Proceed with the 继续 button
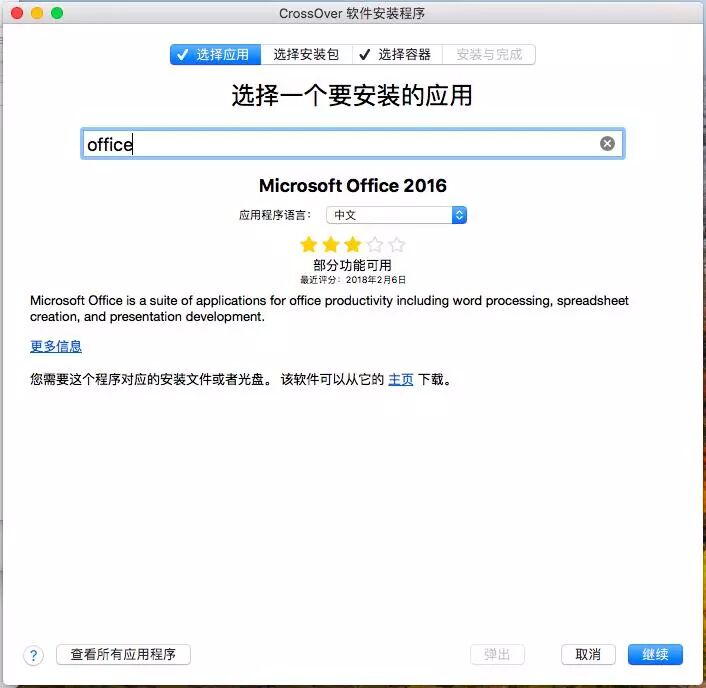Image resolution: width=706 pixels, height=688 pixels. tap(655, 654)
